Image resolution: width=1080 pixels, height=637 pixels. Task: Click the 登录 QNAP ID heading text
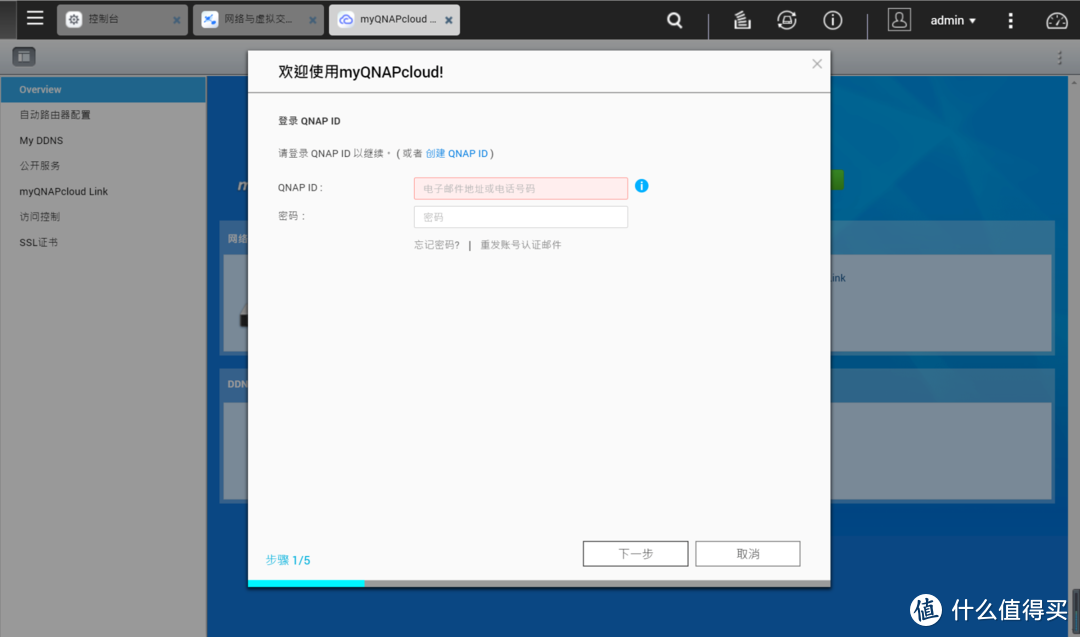[309, 121]
